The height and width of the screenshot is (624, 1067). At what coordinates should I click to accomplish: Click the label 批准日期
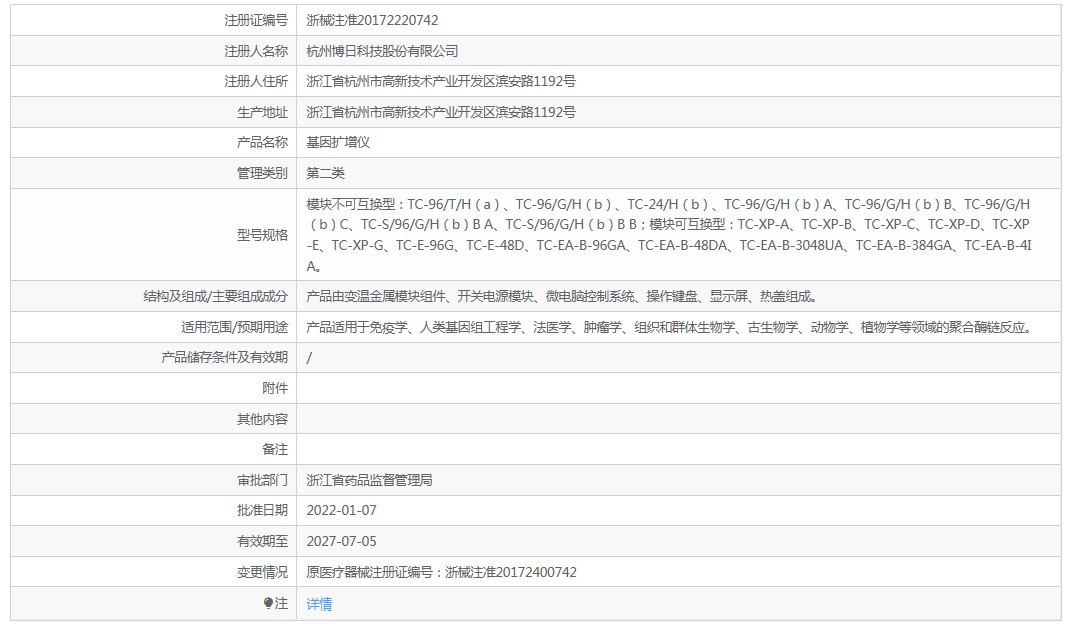262,510
